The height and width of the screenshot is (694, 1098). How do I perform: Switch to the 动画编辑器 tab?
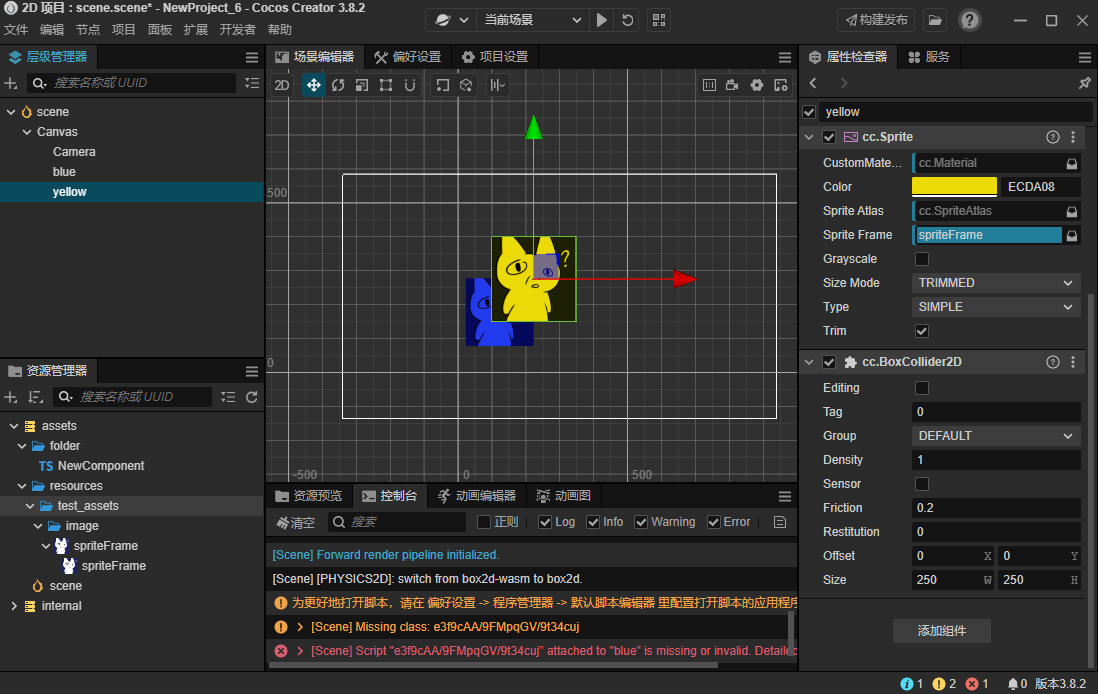pyautogui.click(x=476, y=496)
